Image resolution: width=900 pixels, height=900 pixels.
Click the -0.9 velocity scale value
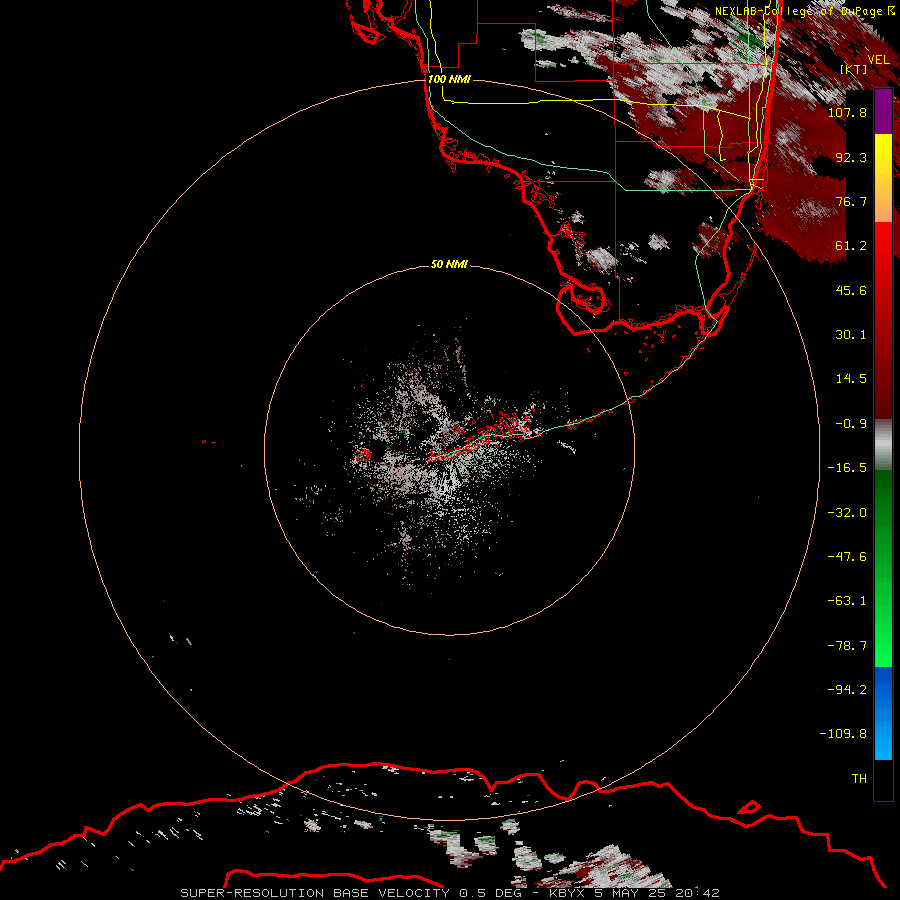851,424
